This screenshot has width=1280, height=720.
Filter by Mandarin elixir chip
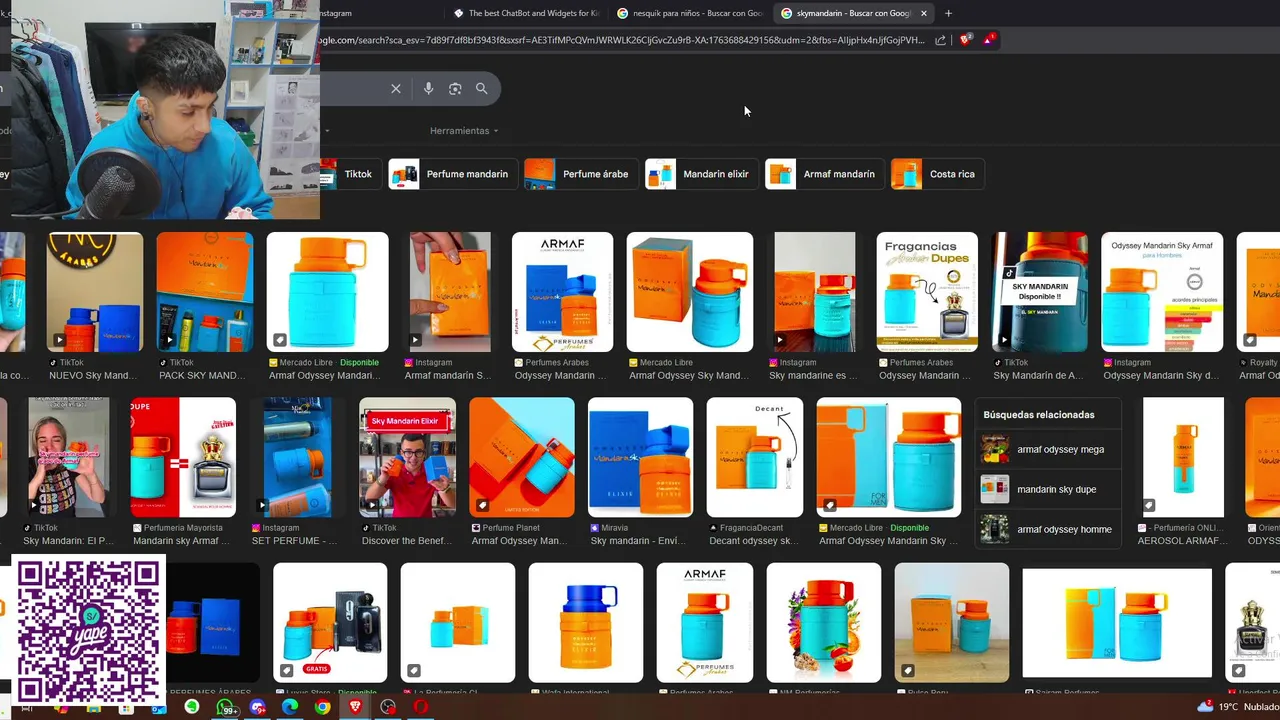[x=702, y=174]
